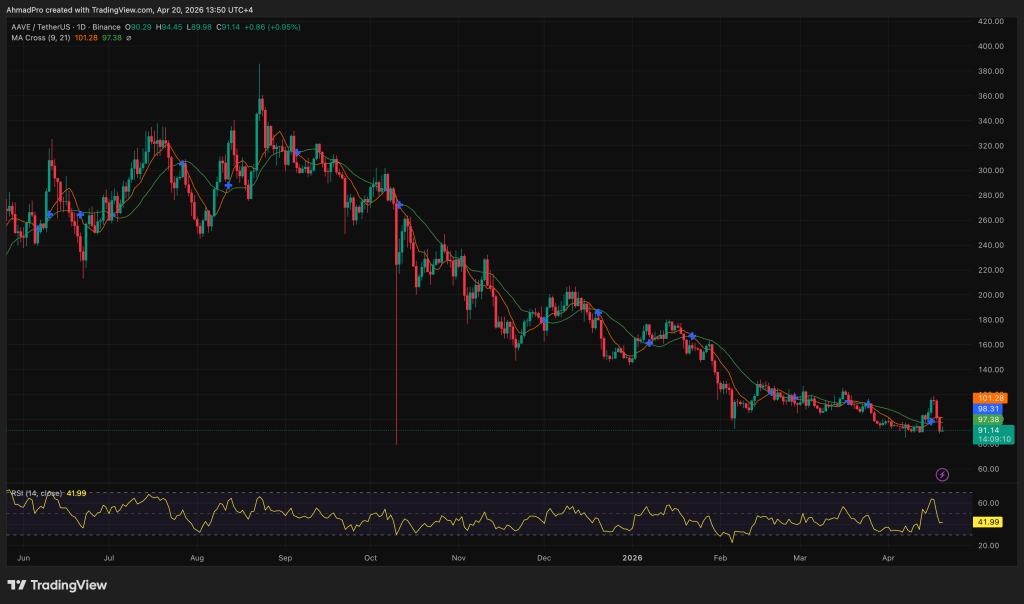Click the purple lightning bolt icon
The image size is (1024, 604).
(x=941, y=474)
